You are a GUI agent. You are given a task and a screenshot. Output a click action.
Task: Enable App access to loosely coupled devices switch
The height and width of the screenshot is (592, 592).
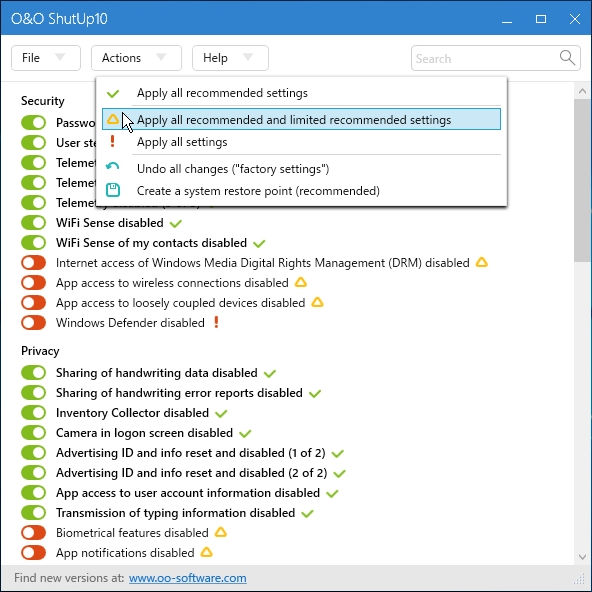click(x=34, y=303)
